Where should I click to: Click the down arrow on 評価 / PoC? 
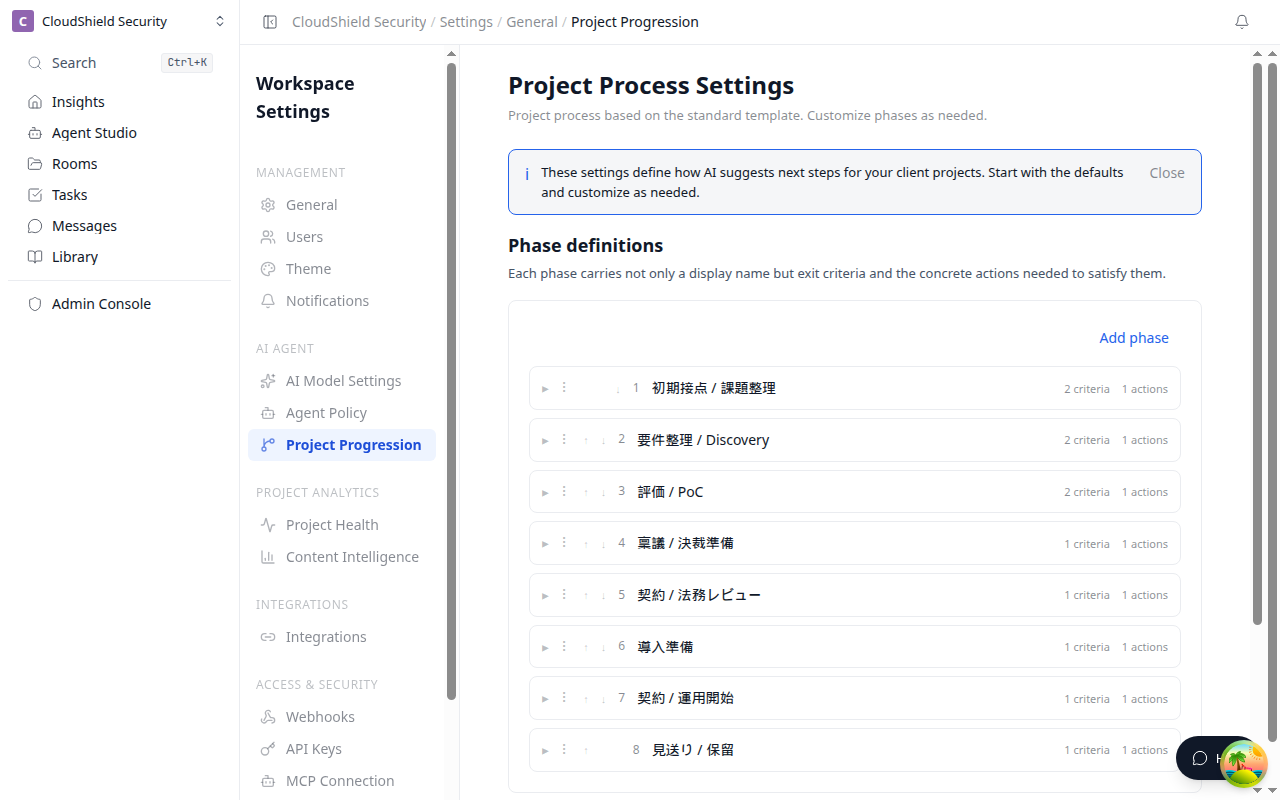[x=603, y=492]
